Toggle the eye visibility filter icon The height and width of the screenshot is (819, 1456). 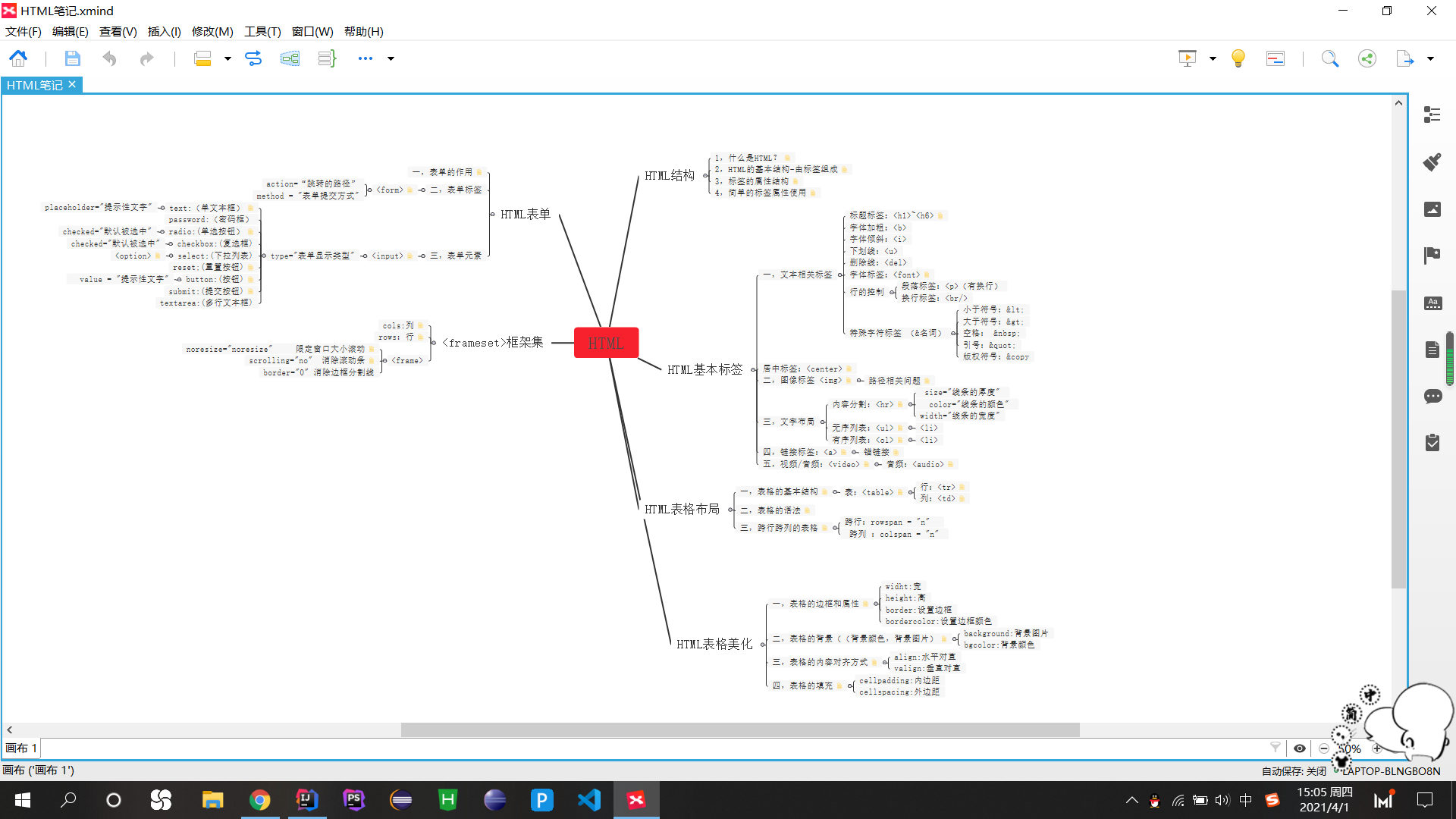coord(1299,748)
